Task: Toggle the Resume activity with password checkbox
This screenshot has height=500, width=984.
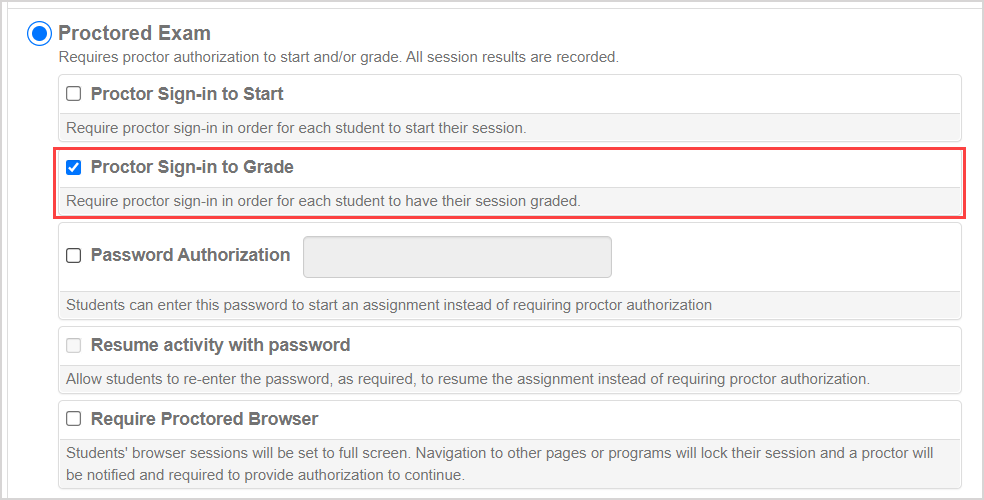Action: [73, 345]
